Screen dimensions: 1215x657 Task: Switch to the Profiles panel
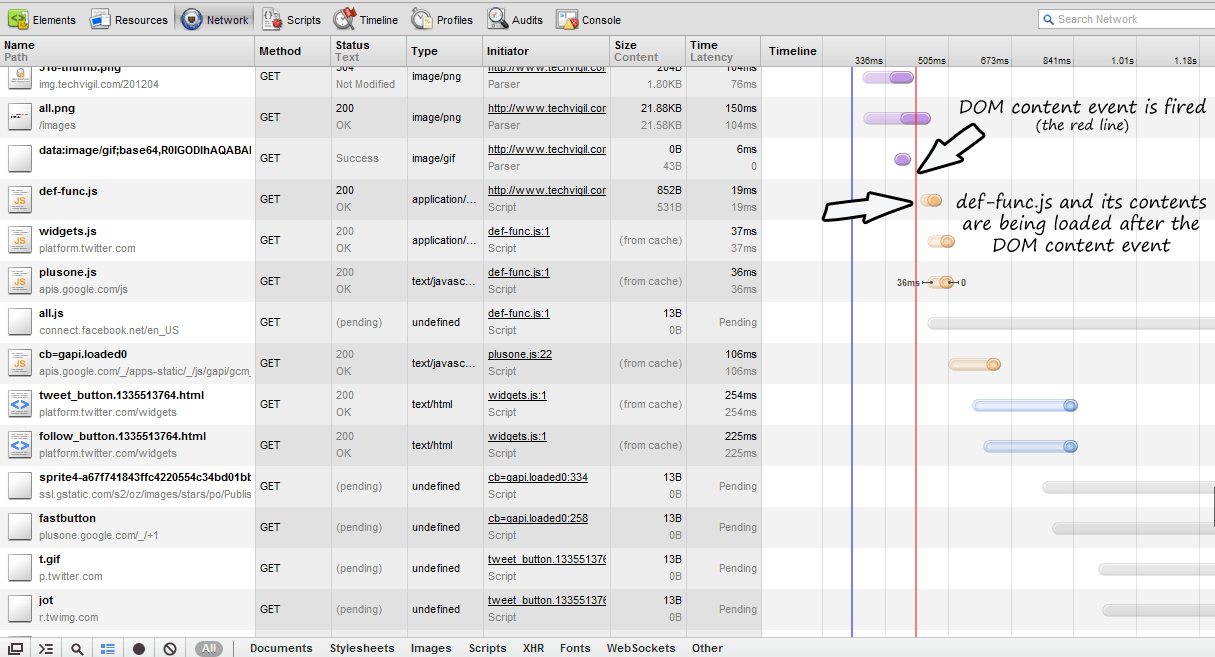click(442, 19)
